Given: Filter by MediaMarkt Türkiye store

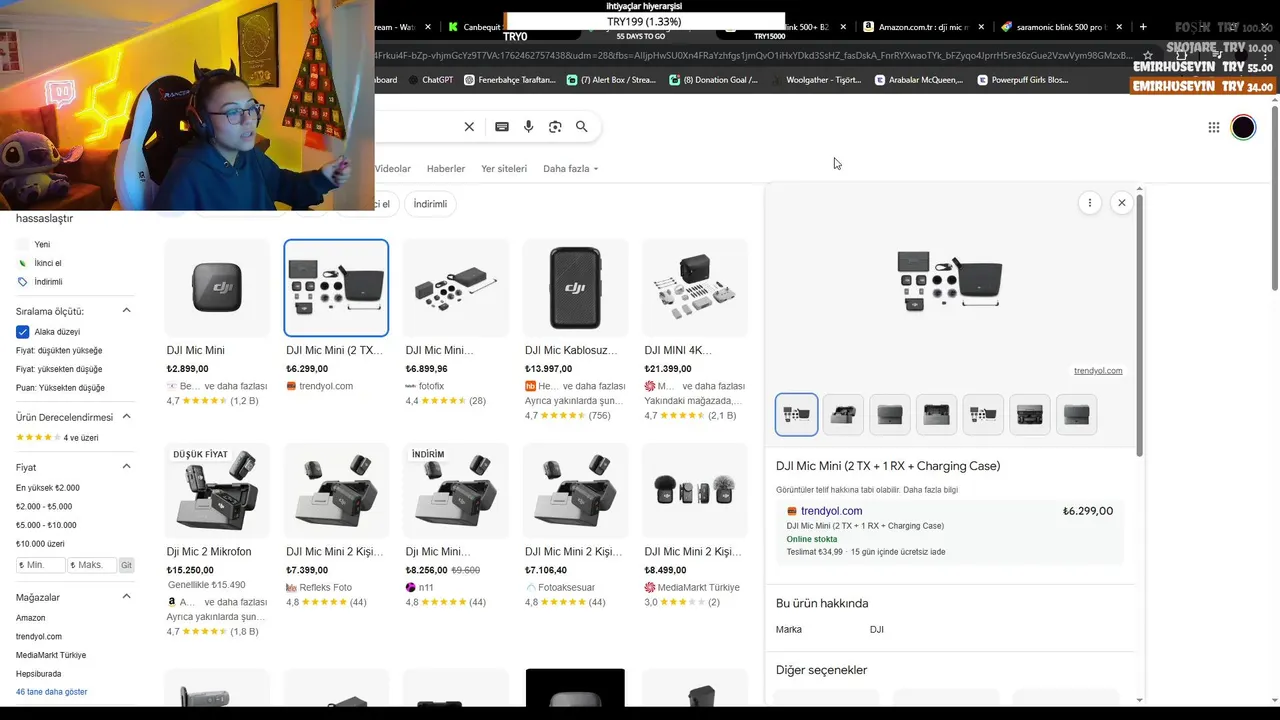Looking at the screenshot, I should click(51, 655).
